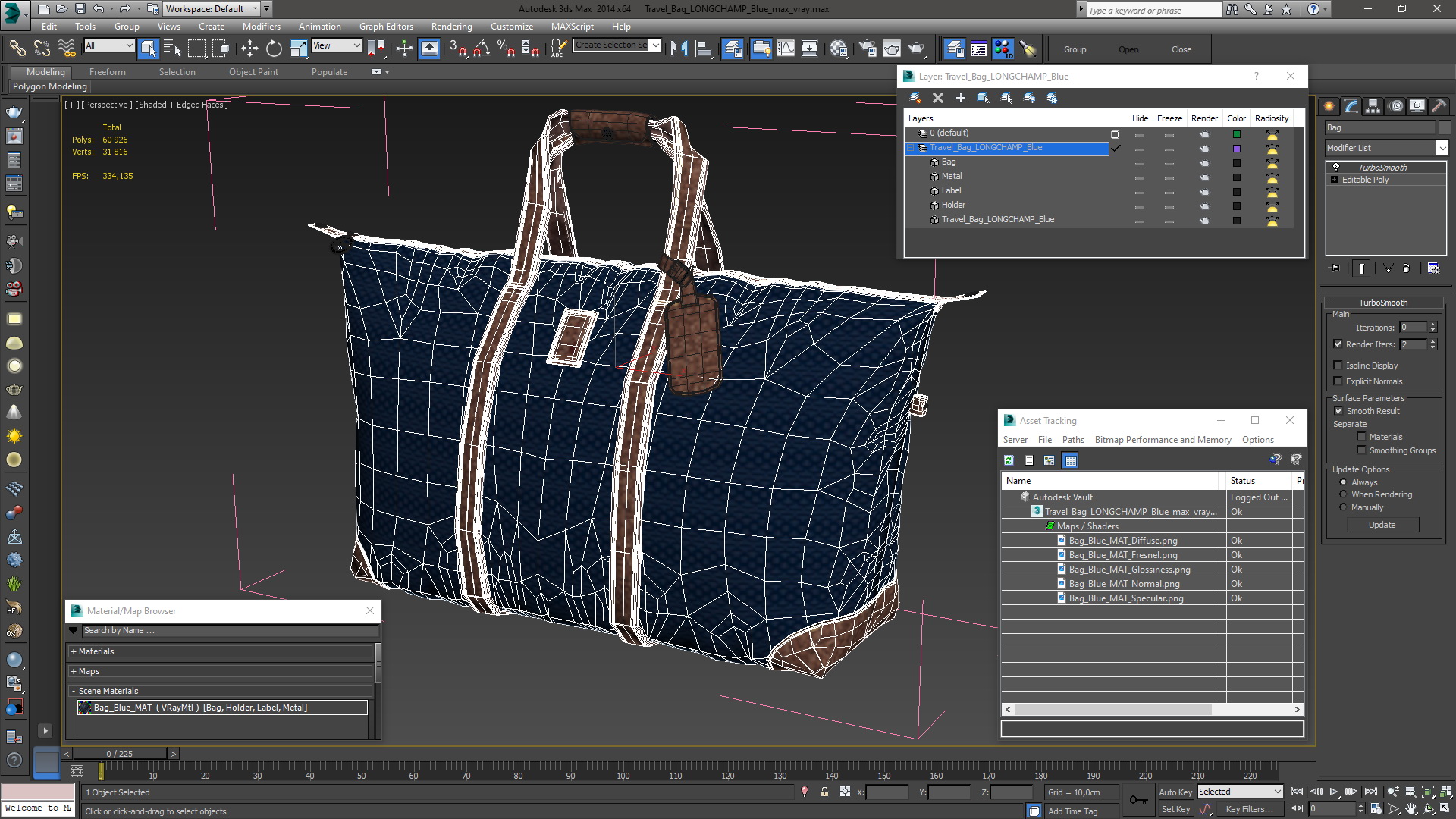Refresh the Asset Tracking list
This screenshot has width=1456, height=819.
[x=1009, y=460]
